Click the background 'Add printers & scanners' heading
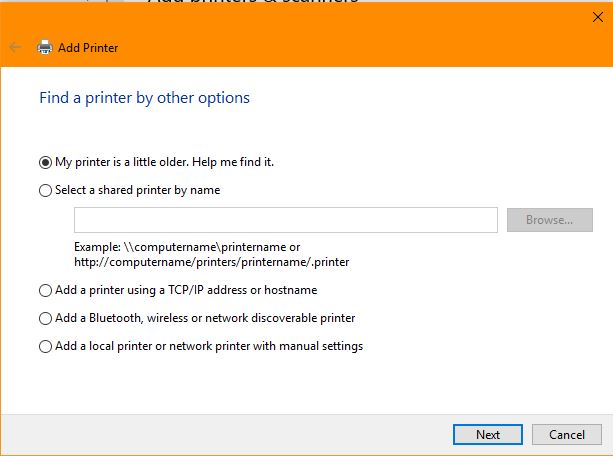Viewport: 613px width, 456px height. pos(252,3)
